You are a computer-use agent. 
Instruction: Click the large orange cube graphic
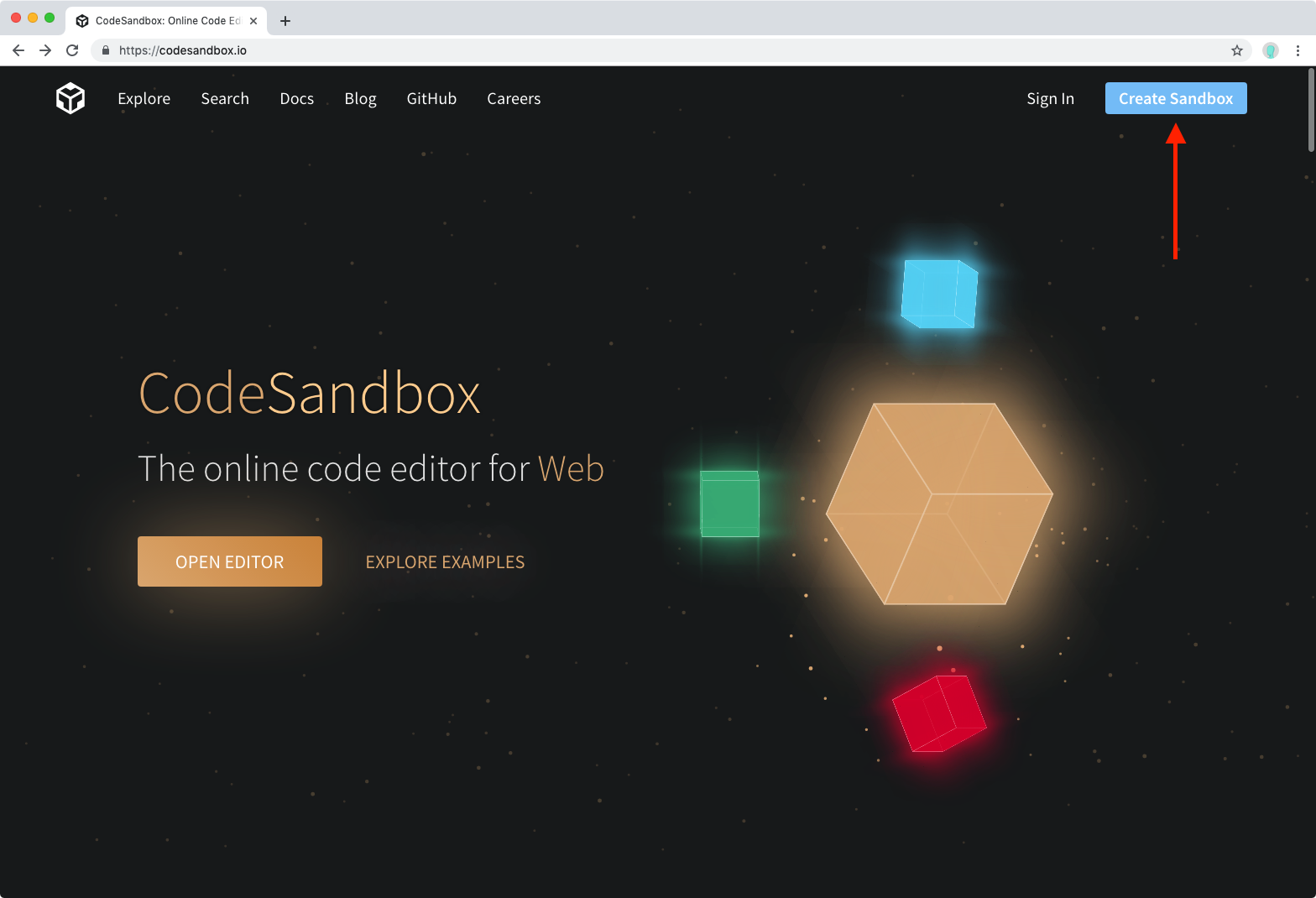(940, 504)
